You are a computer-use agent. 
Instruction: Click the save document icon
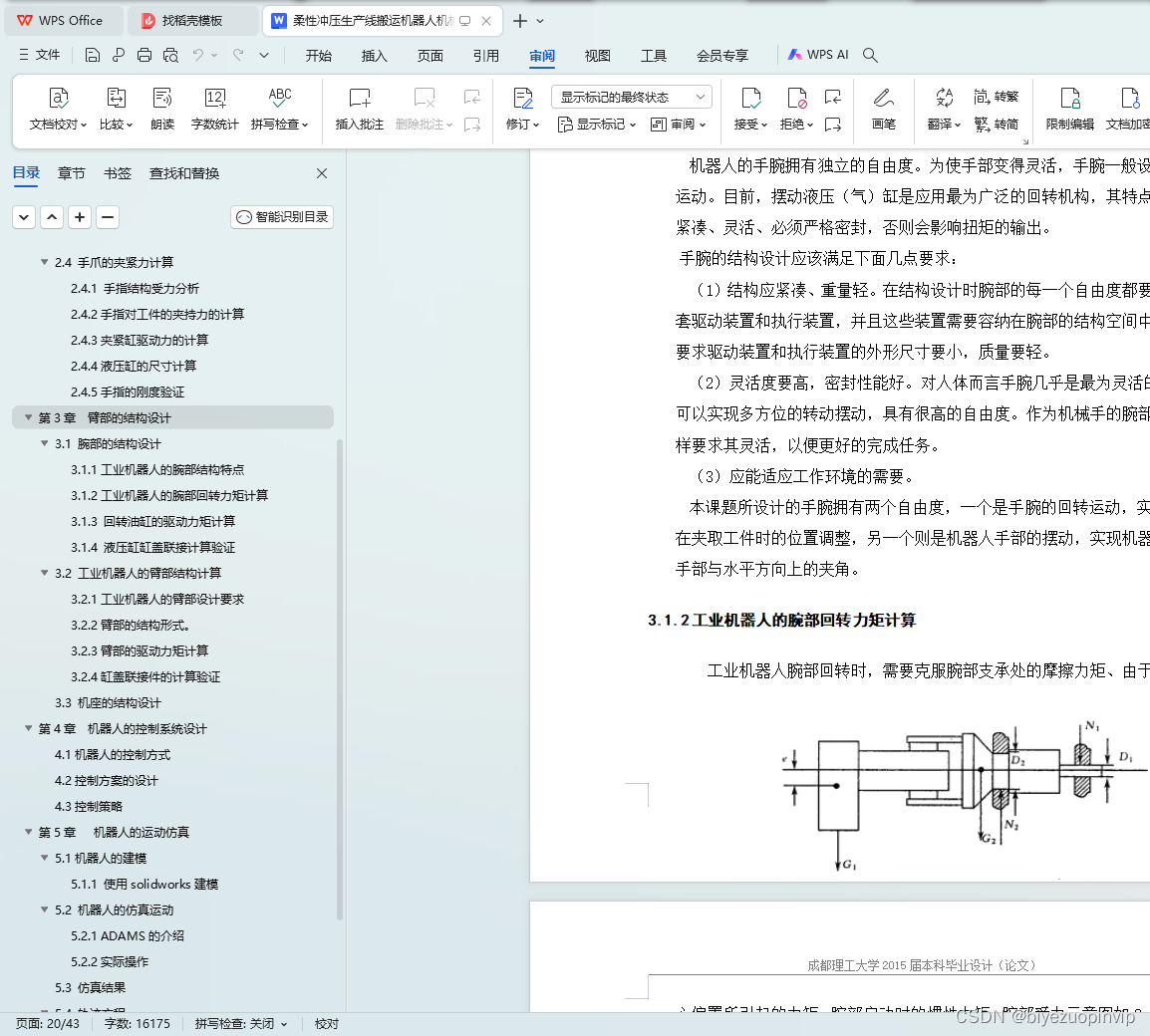point(93,55)
